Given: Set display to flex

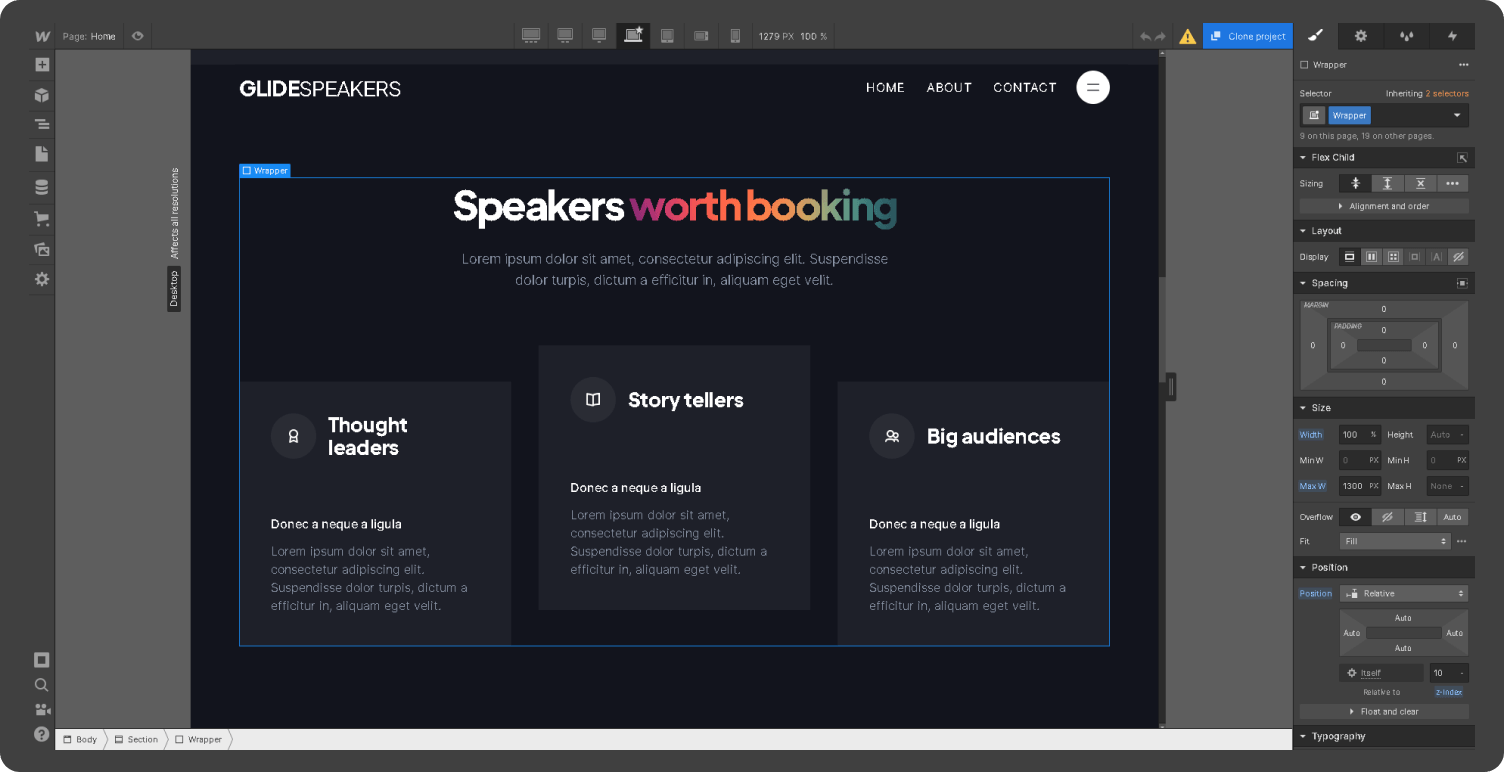Looking at the screenshot, I should (x=1372, y=257).
